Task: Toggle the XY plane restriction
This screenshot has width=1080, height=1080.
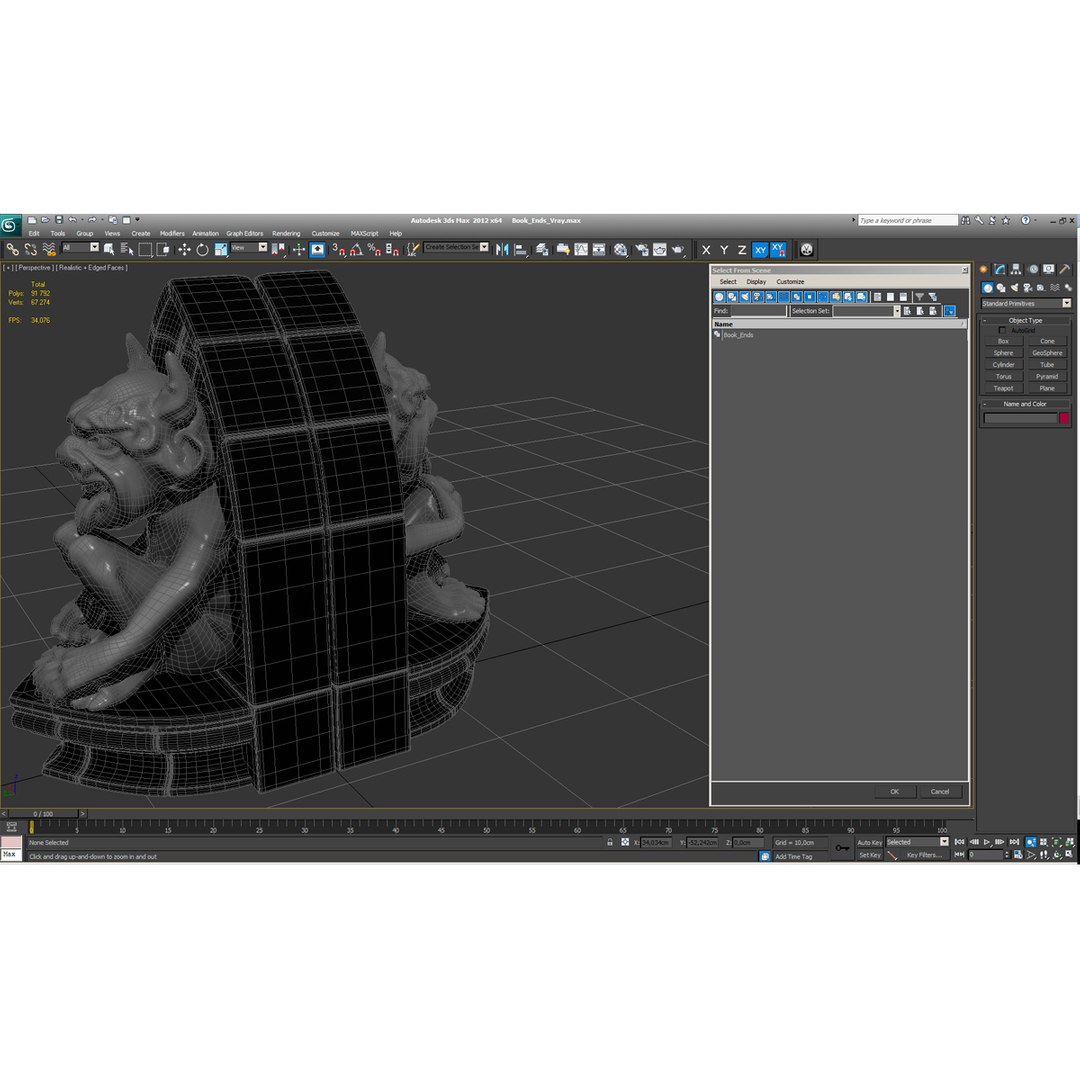Action: tap(760, 250)
